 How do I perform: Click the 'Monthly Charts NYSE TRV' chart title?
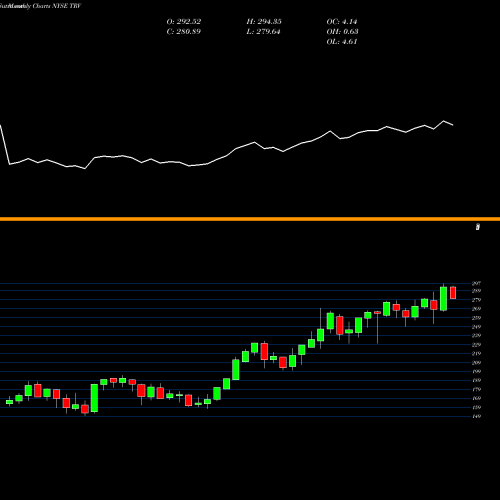[x=44, y=6]
